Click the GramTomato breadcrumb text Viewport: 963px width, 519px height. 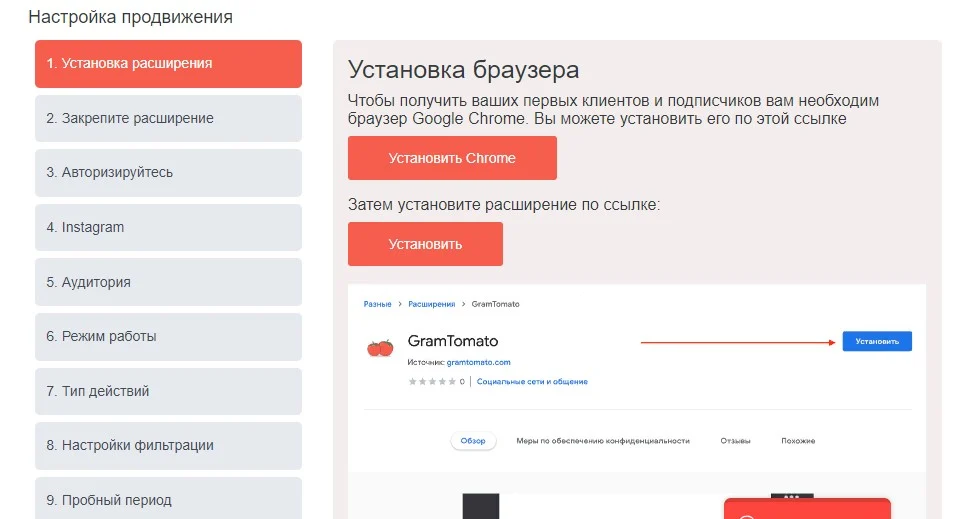click(496, 304)
